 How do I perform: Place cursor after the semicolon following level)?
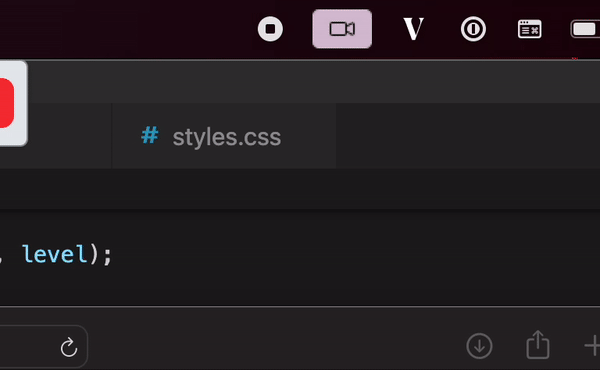click(113, 254)
